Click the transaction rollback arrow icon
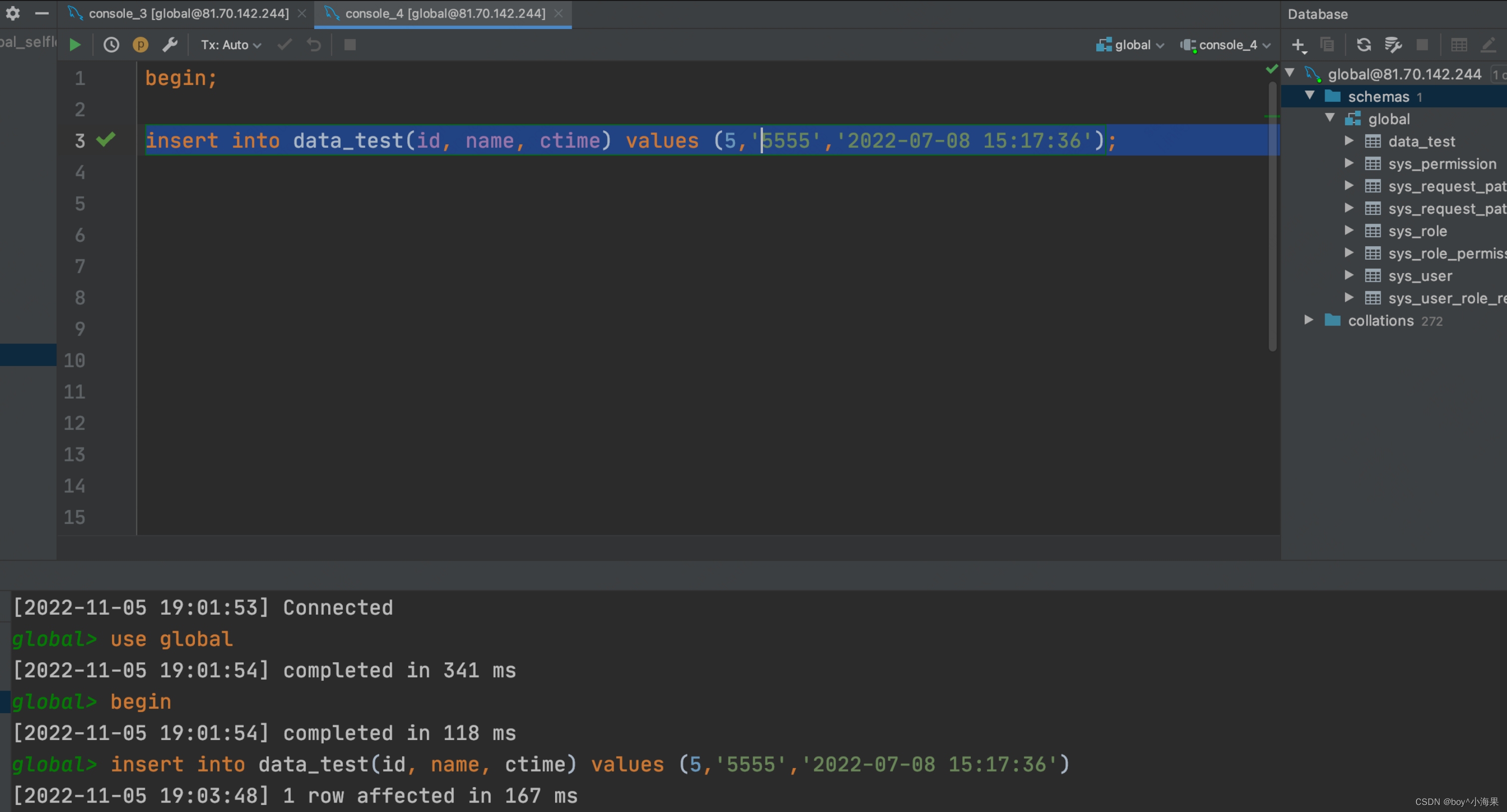This screenshot has height=812, width=1507. [x=314, y=45]
